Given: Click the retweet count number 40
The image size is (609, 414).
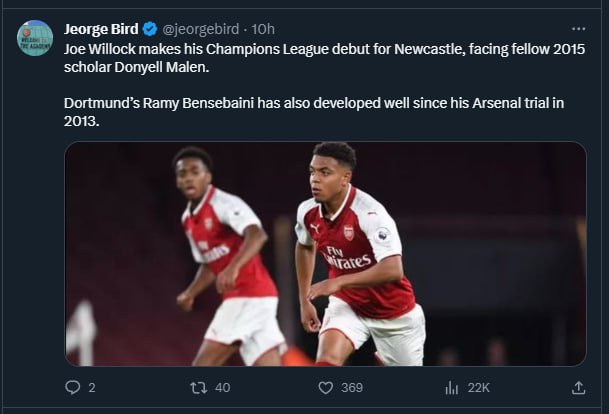Looking at the screenshot, I should [x=222, y=387].
